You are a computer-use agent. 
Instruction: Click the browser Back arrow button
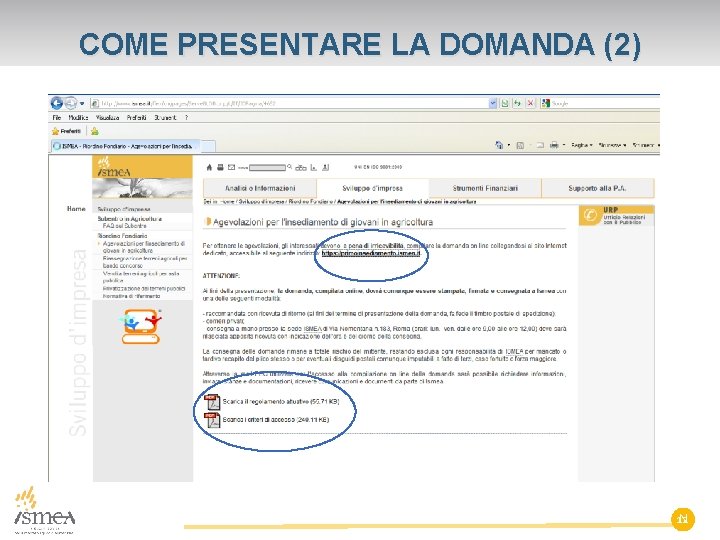(56, 103)
